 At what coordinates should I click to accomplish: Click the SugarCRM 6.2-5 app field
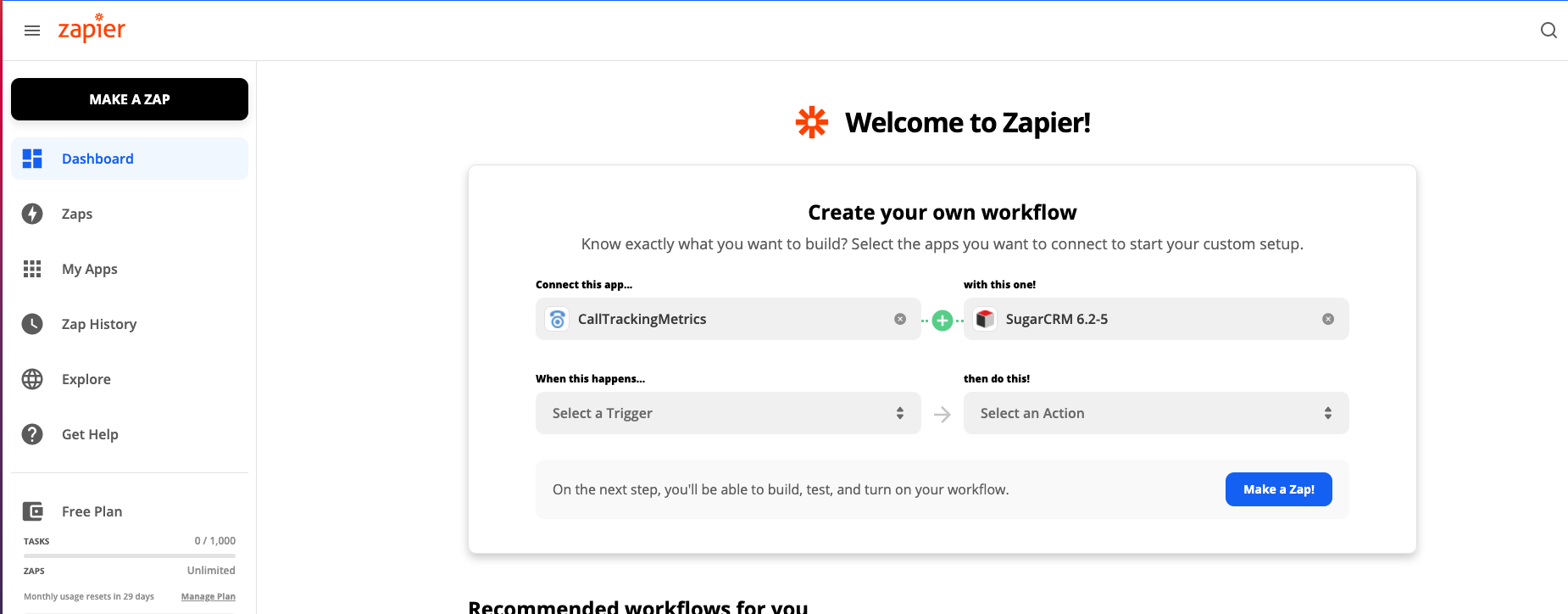pos(1156,319)
